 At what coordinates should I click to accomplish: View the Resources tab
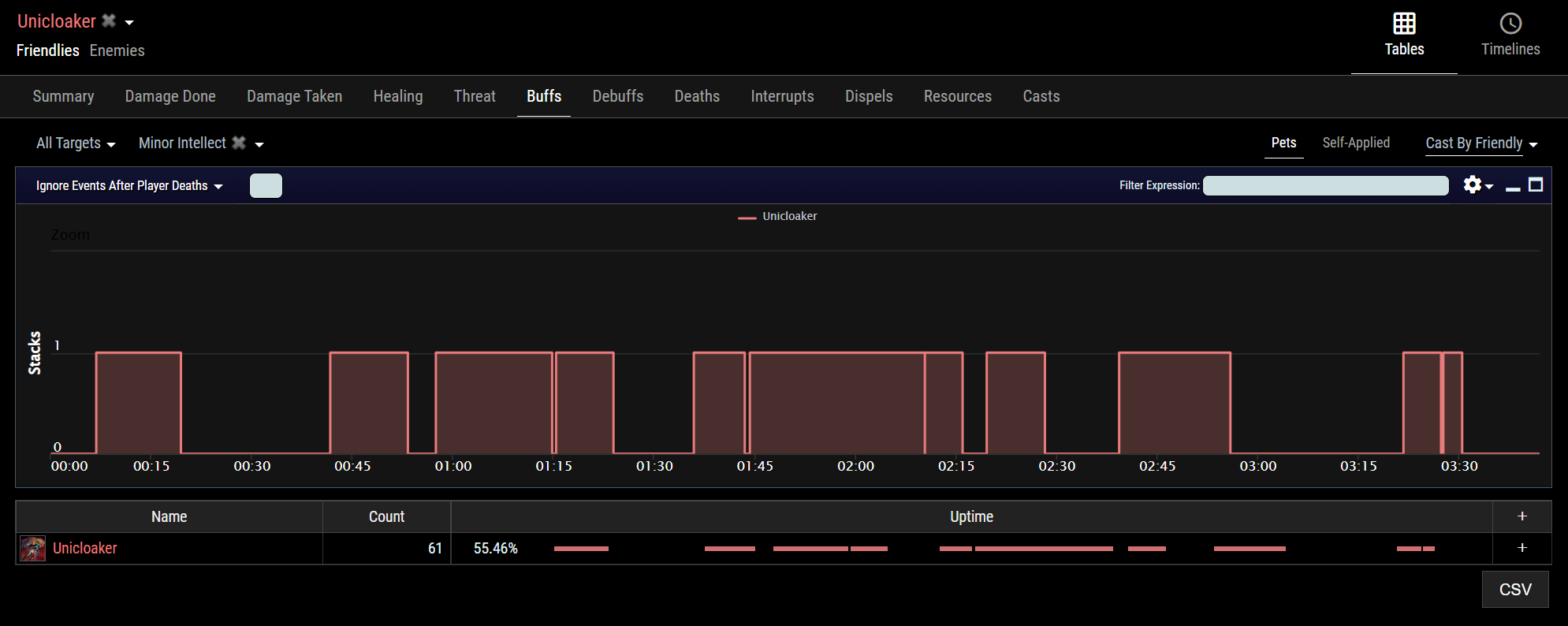[958, 96]
